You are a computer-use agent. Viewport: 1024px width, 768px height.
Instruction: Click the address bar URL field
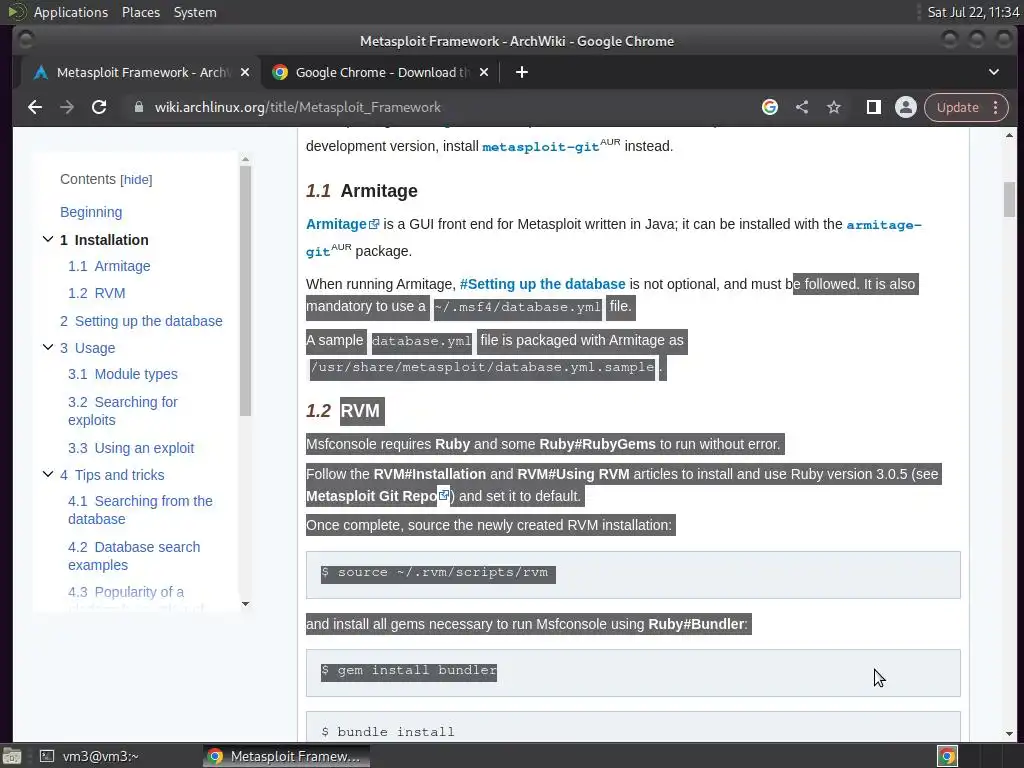click(438, 107)
